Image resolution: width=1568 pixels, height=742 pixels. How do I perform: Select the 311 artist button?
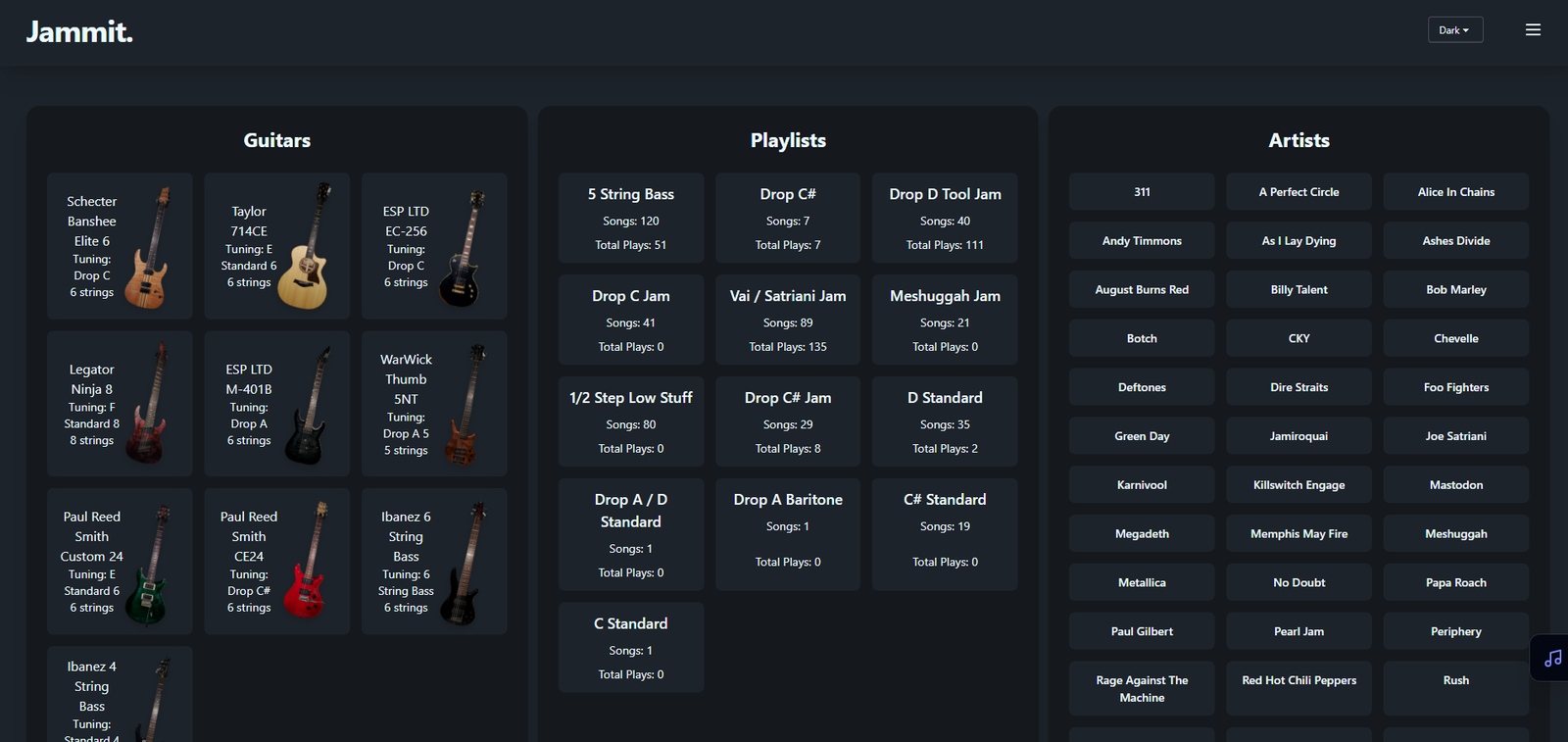click(x=1142, y=192)
